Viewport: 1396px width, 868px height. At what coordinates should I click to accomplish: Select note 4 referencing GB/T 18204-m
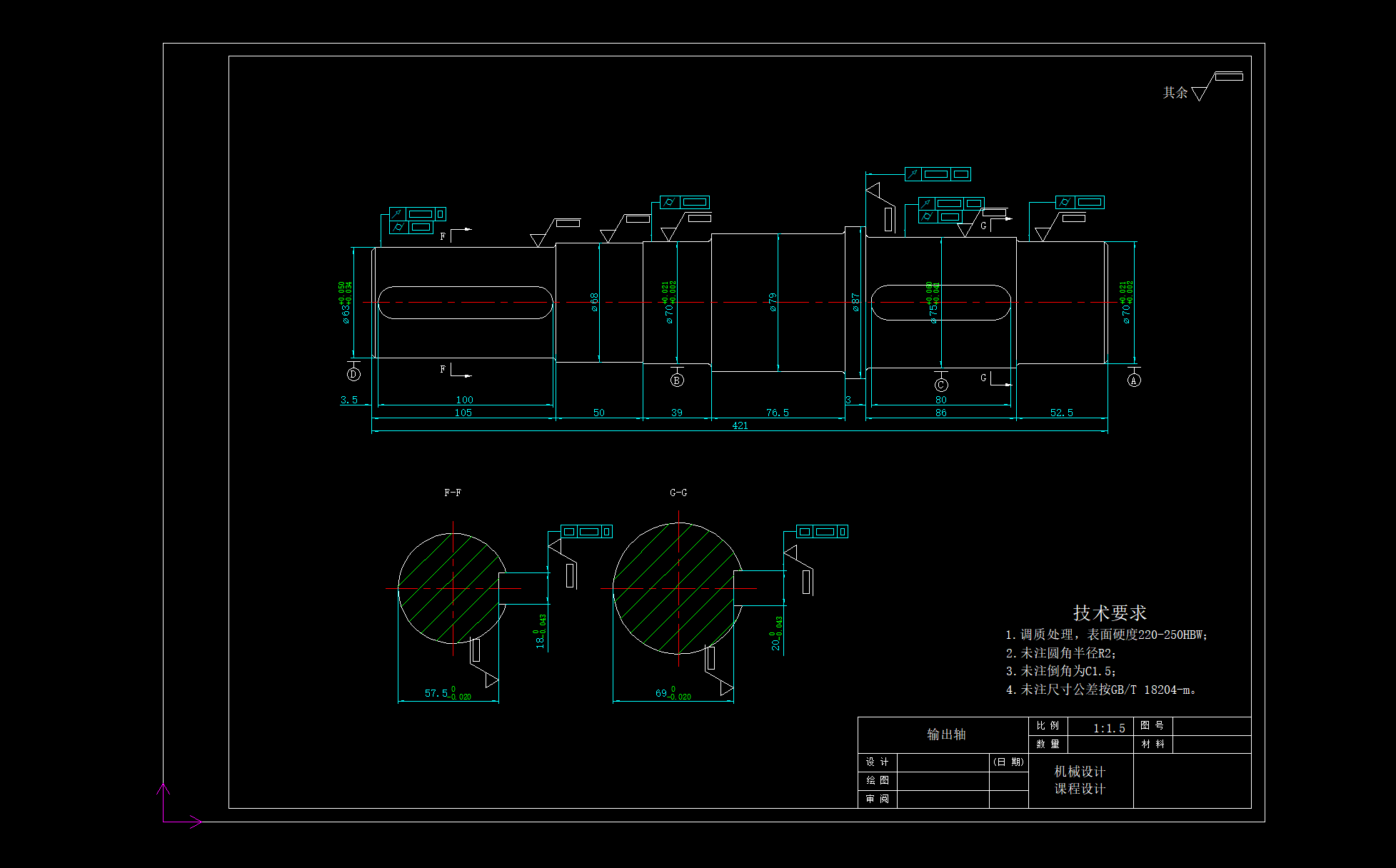(1101, 690)
